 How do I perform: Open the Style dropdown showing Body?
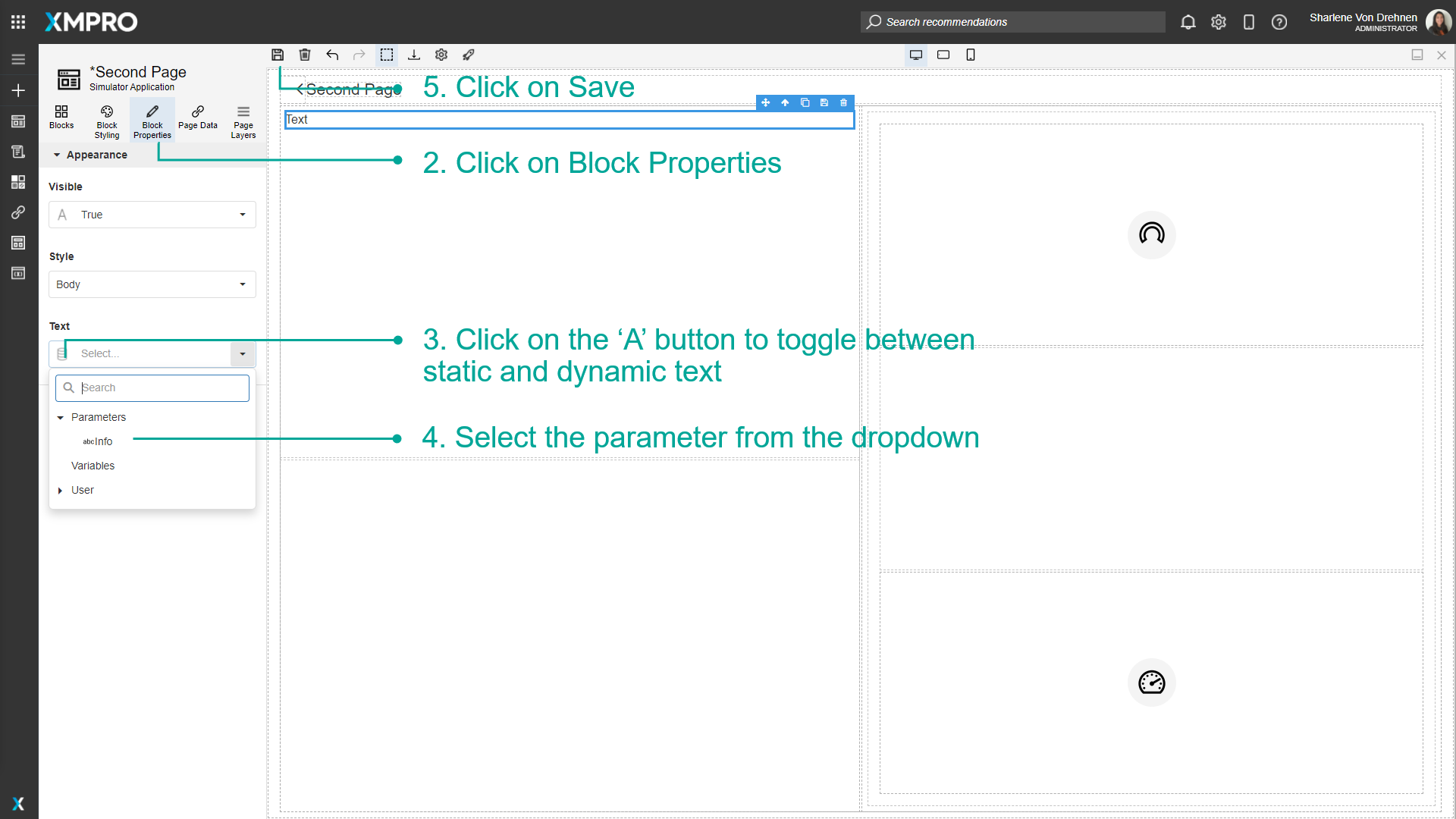(x=152, y=284)
